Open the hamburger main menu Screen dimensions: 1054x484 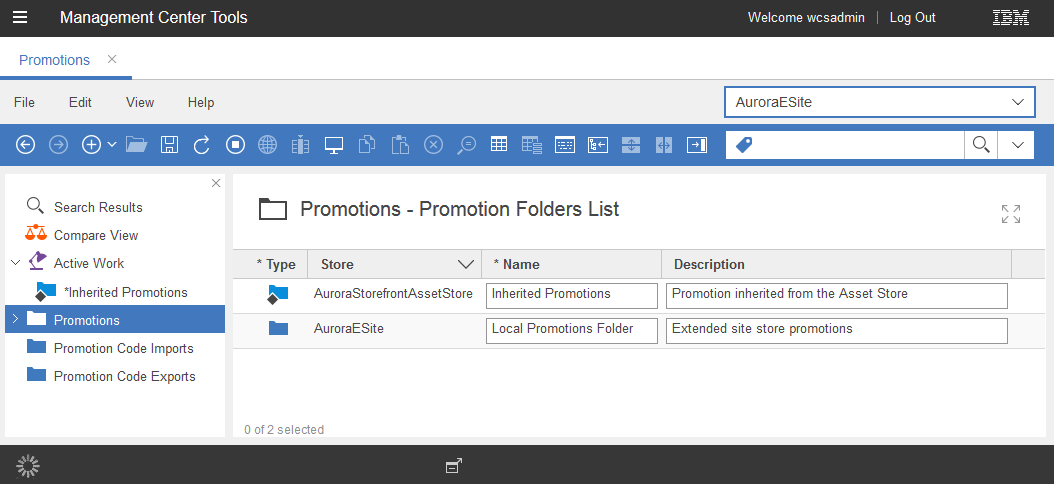(x=20, y=17)
